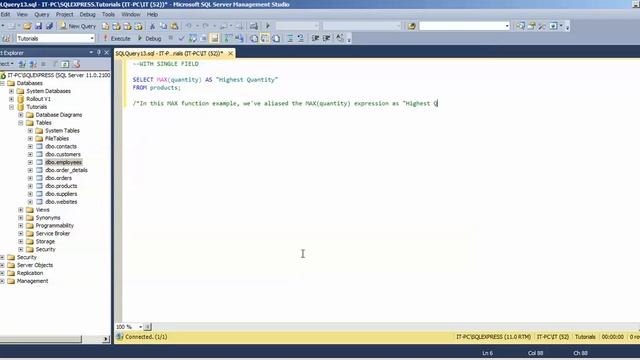Image resolution: width=640 pixels, height=360 pixels.
Task: Open the Find combo box dropdown
Action: pyautogui.click(x=507, y=26)
